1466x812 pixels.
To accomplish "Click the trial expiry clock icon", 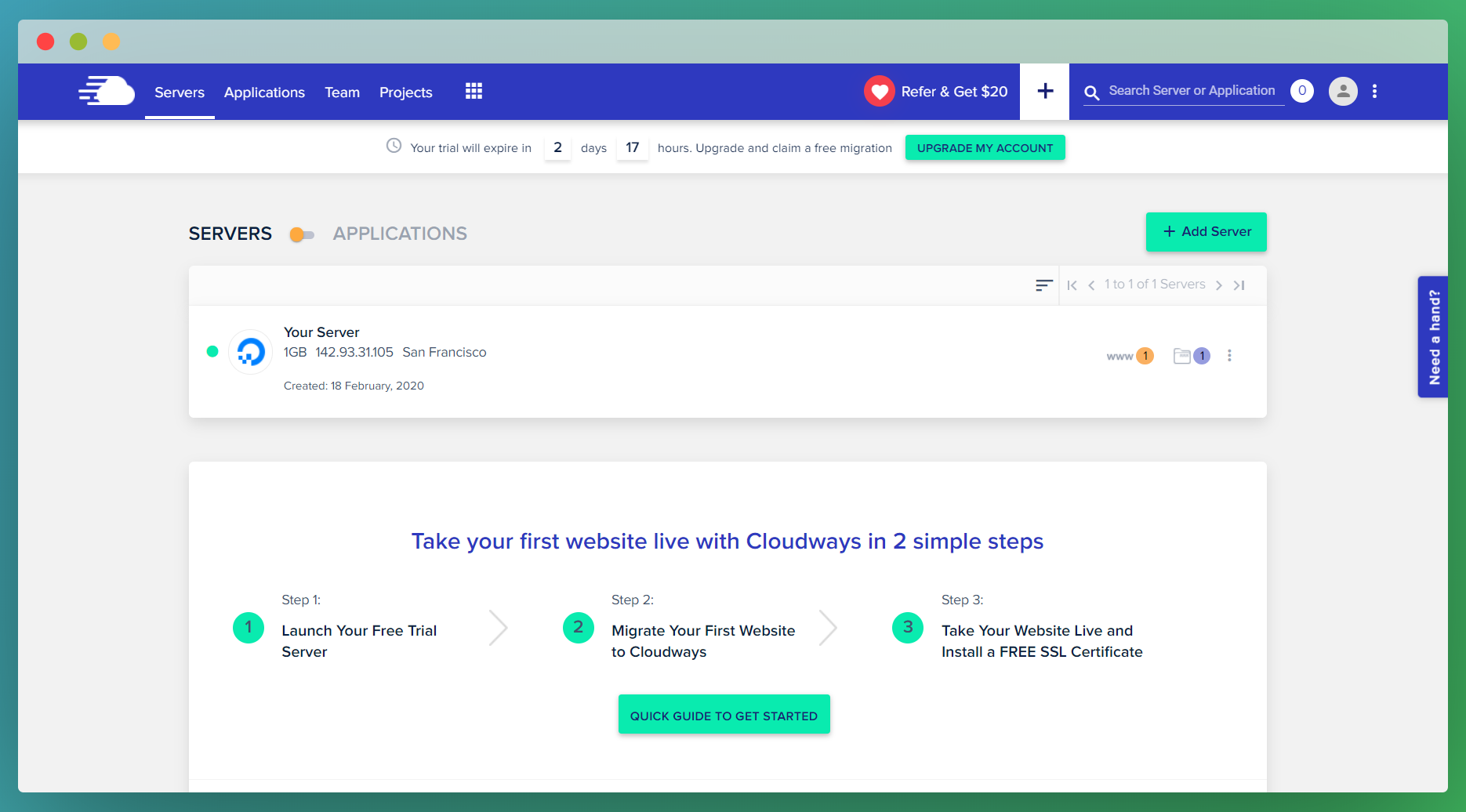I will (394, 146).
